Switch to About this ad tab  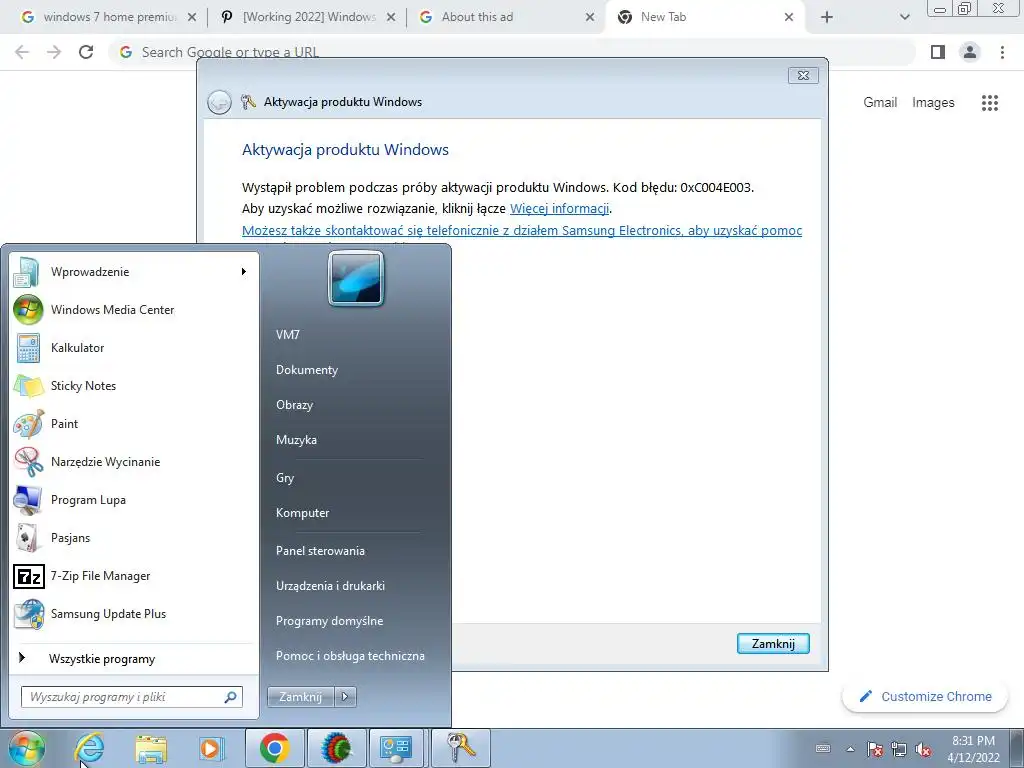click(506, 17)
